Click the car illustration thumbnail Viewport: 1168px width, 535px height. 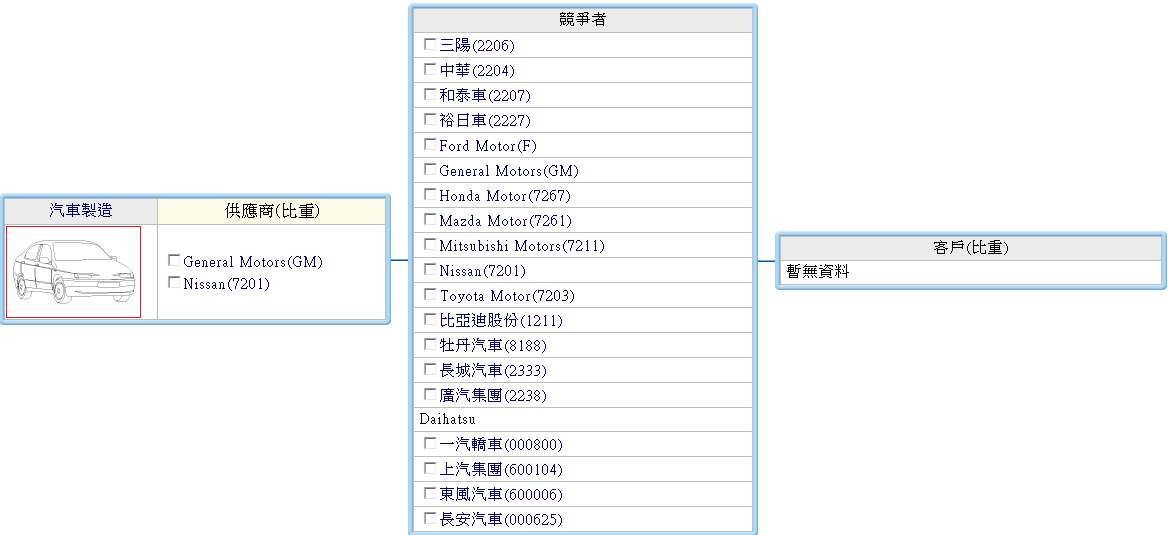[x=74, y=272]
